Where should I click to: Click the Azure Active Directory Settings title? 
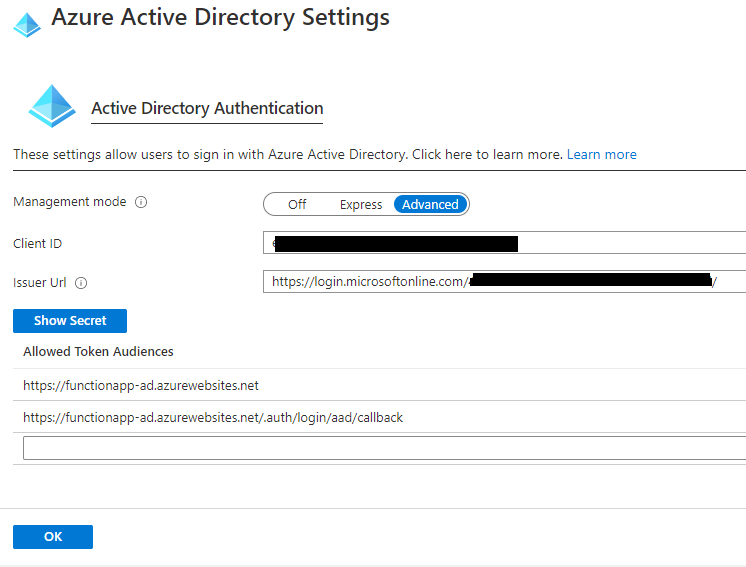coord(220,18)
